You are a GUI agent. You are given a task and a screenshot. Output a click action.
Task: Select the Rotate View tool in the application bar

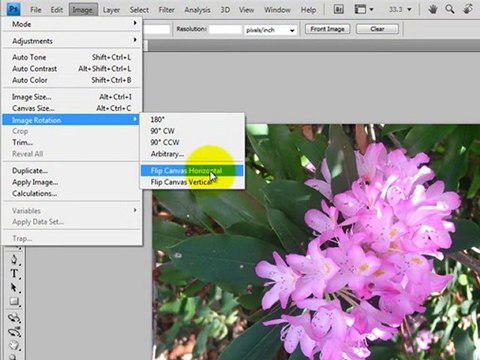pos(468,9)
